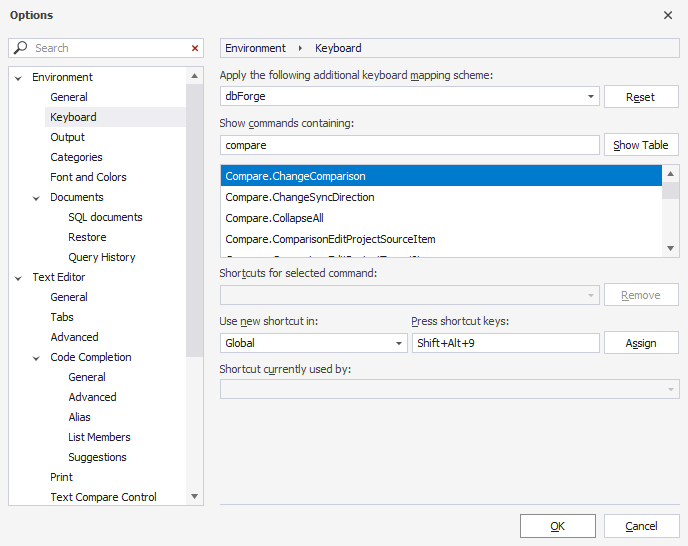Screen dimensions: 688x546
Task: Click the 'Press shortcut keys' input field
Action: coord(505,343)
